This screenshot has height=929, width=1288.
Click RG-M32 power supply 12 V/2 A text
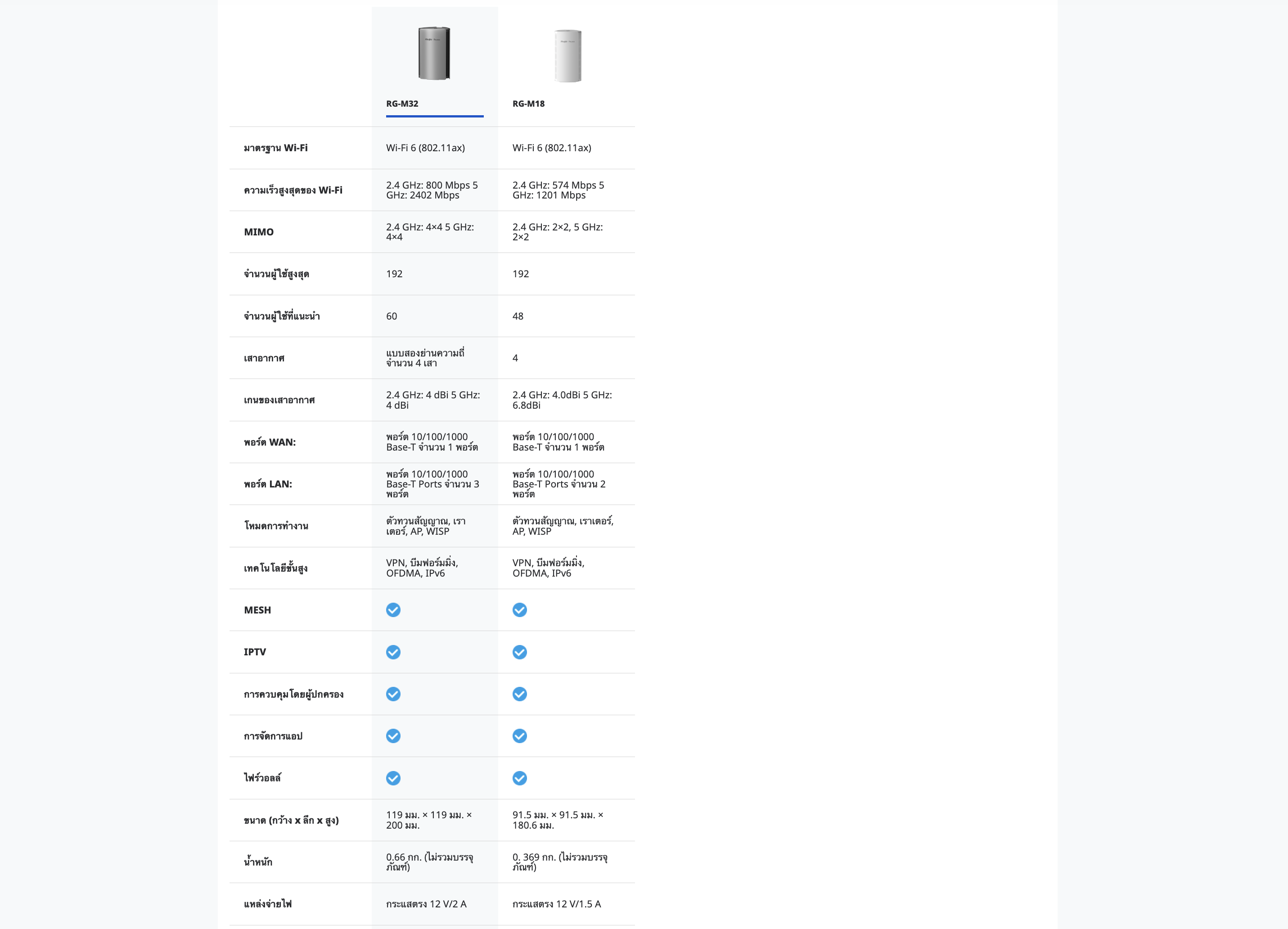coord(426,903)
